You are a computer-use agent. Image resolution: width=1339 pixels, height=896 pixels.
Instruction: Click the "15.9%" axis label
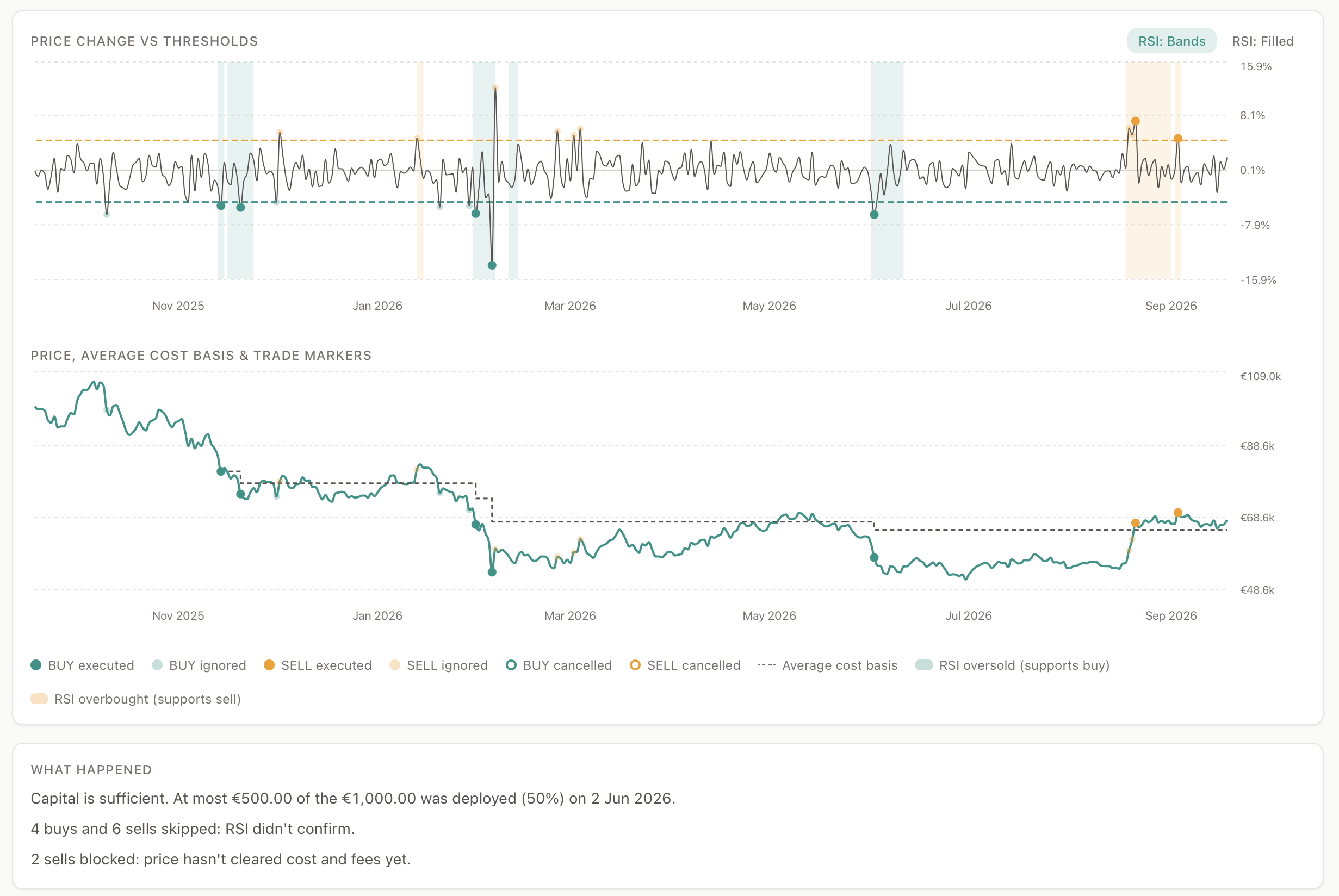pyautogui.click(x=1256, y=66)
